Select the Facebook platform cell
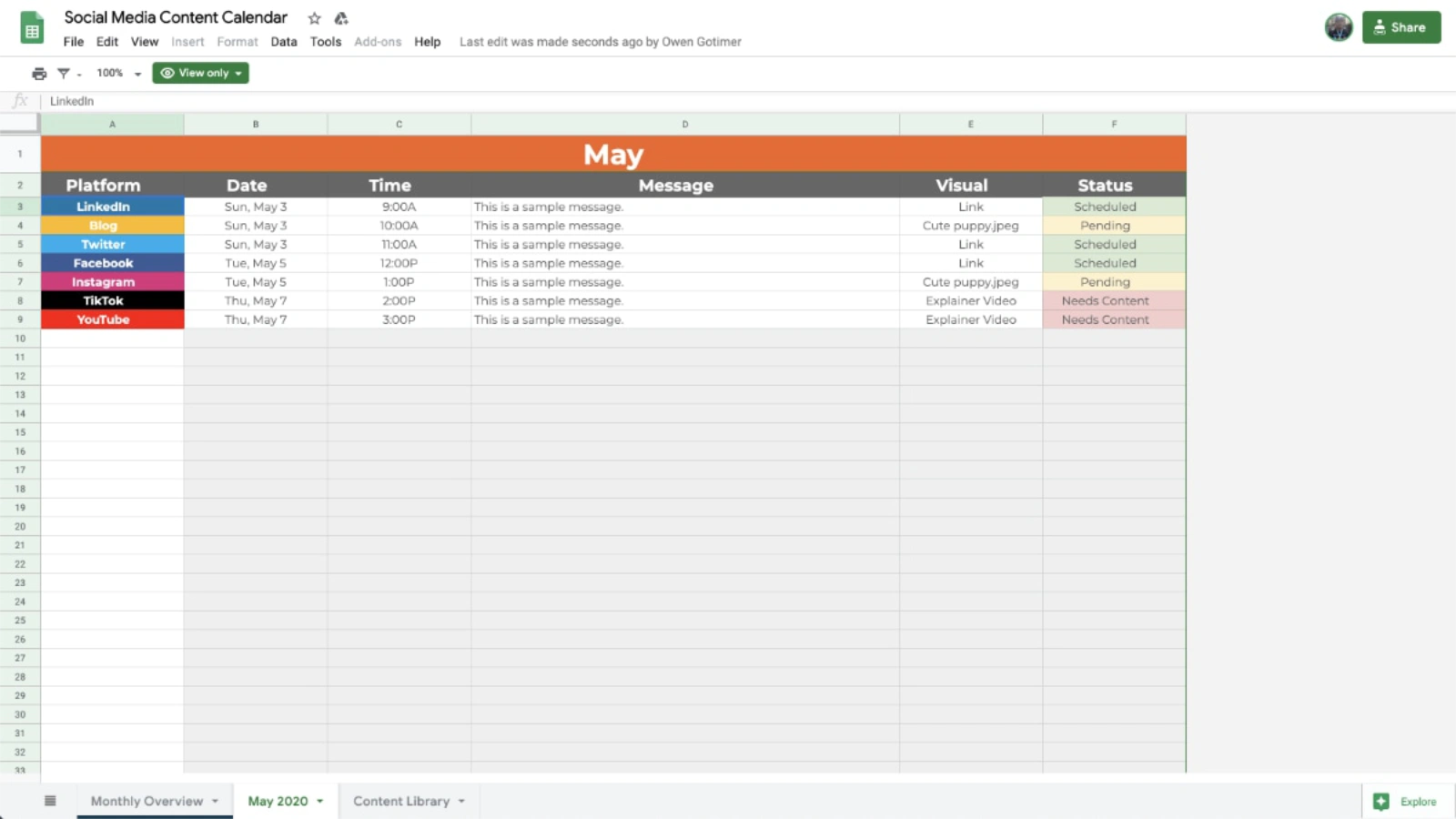This screenshot has height=819, width=1456. (113, 263)
